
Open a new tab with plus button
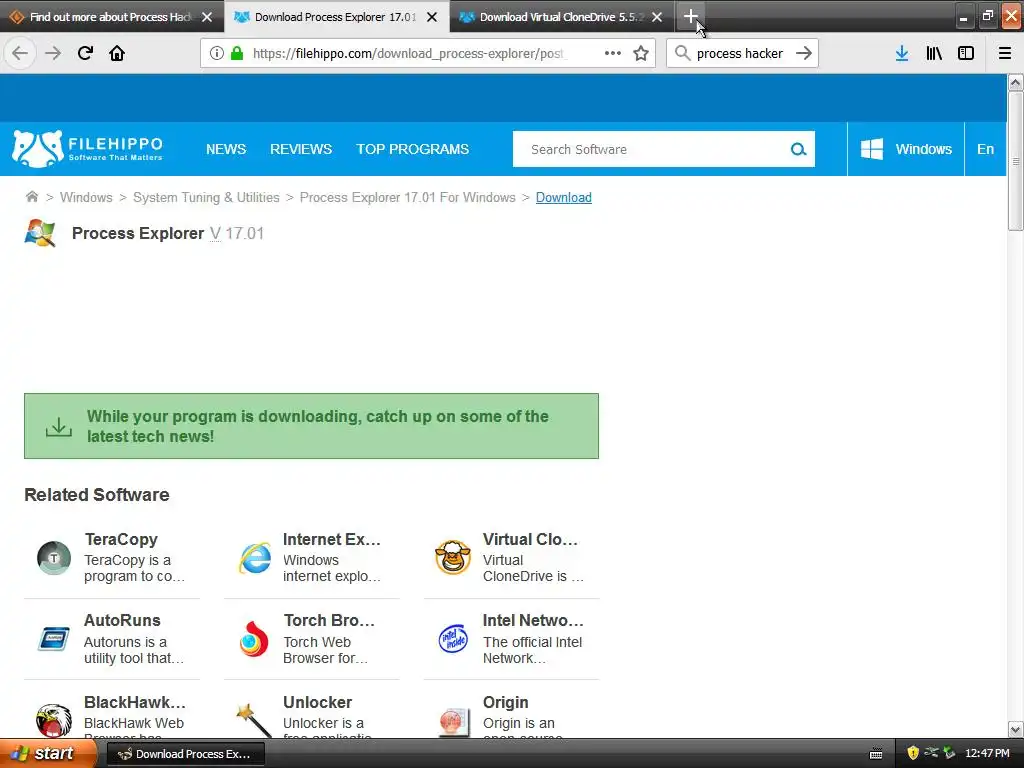pos(690,16)
